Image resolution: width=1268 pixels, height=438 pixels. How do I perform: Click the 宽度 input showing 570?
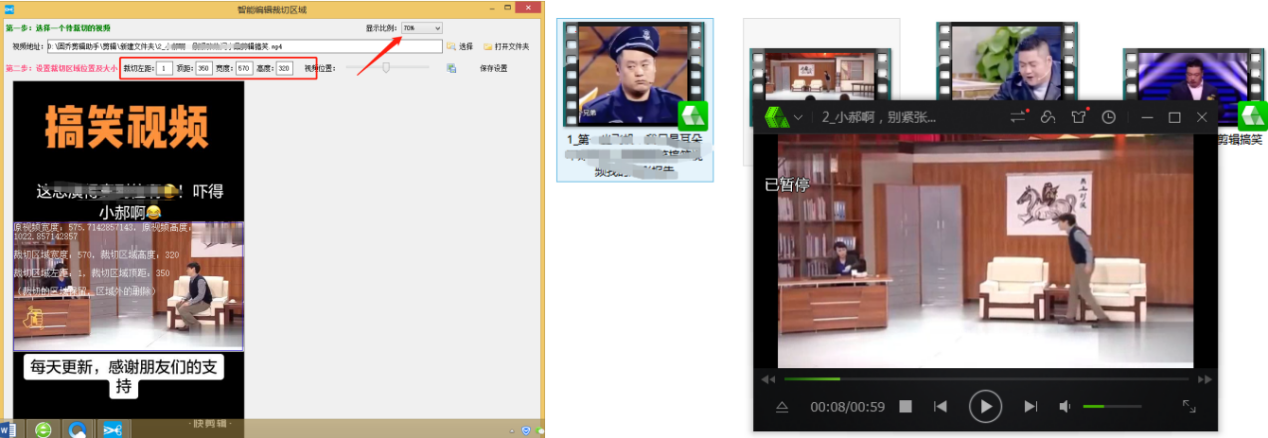pos(244,68)
